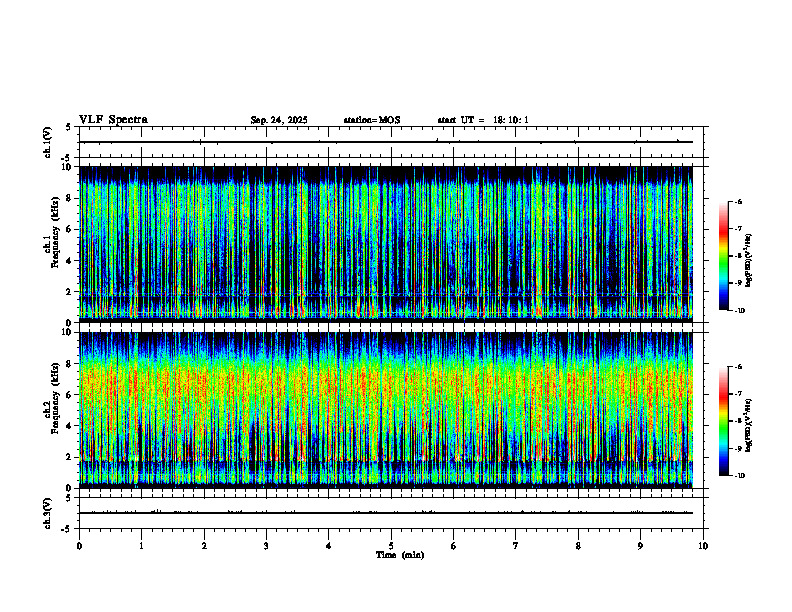Click the time axis tick label "5"
This screenshot has height=612, width=792.
[x=391, y=546]
